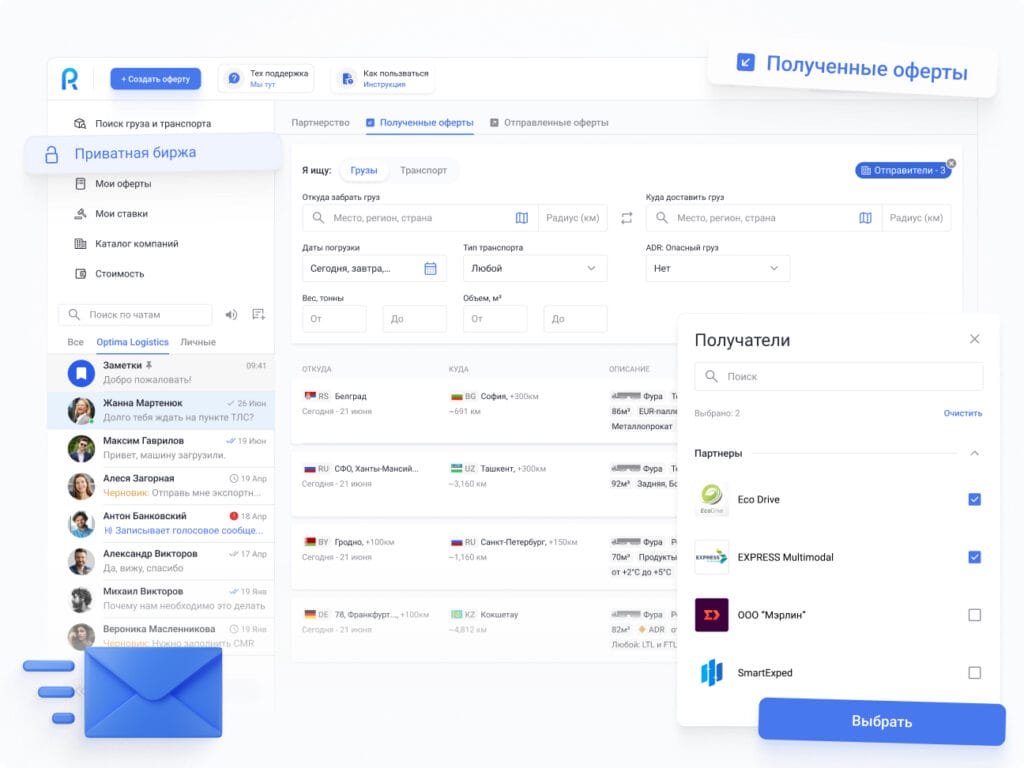
Task: Click Очистить to clear selected recipients
Action: pyautogui.click(x=962, y=413)
